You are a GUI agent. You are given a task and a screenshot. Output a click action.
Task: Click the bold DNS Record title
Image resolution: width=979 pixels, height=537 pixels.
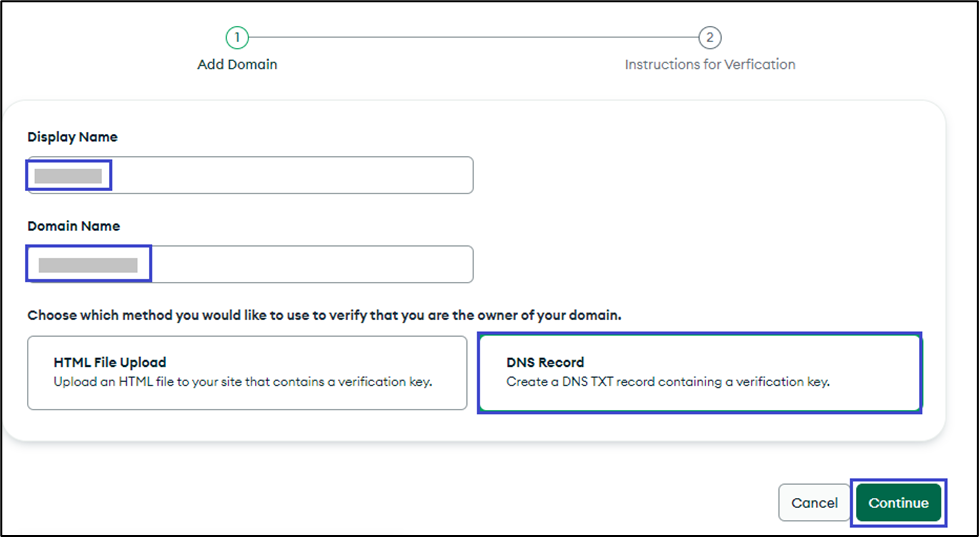pyautogui.click(x=545, y=362)
